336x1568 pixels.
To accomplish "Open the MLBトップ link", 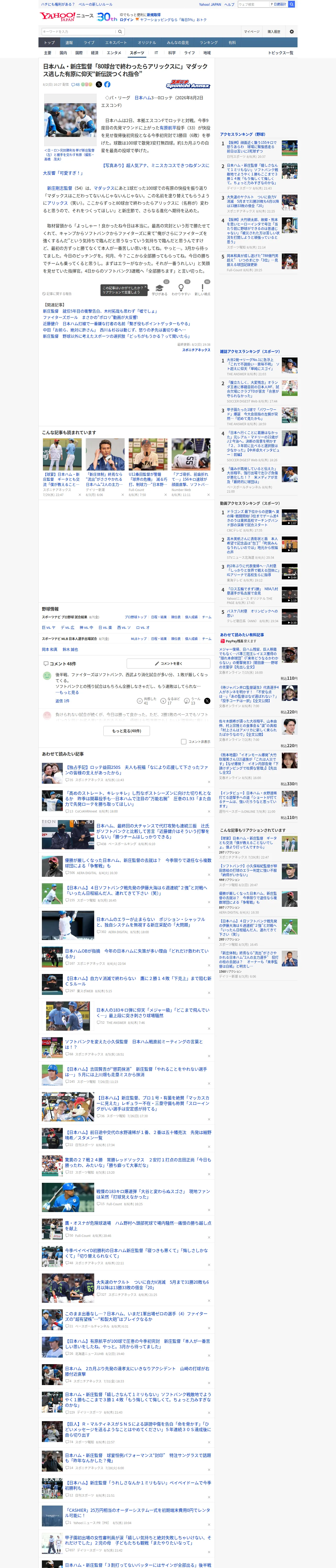I will [x=138, y=638].
